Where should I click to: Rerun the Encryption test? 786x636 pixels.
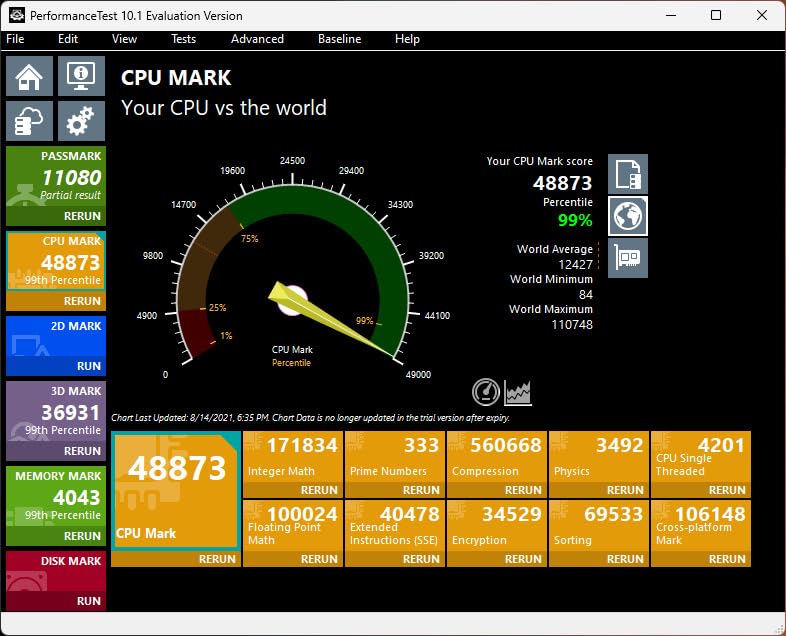(x=523, y=559)
